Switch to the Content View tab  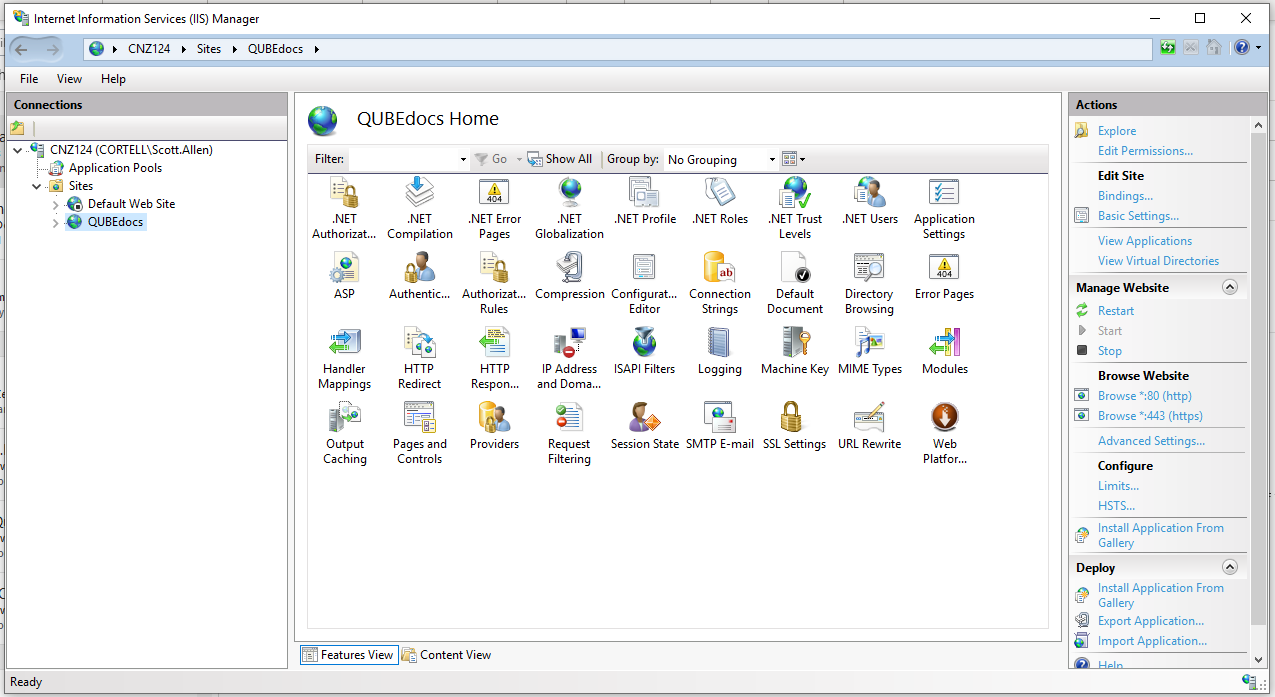pyautogui.click(x=447, y=655)
